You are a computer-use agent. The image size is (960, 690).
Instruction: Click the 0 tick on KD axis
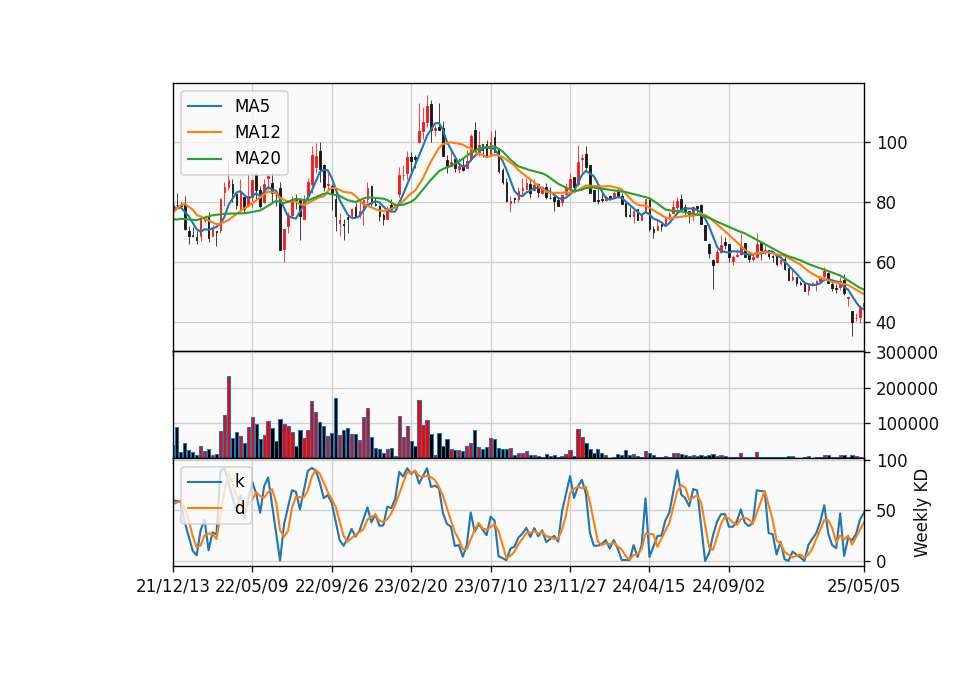[882, 561]
